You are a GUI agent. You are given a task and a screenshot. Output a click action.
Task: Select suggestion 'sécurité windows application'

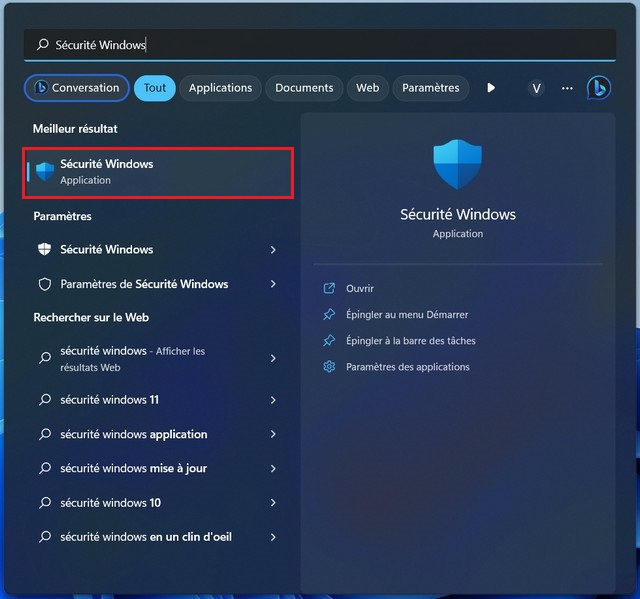[x=158, y=434]
